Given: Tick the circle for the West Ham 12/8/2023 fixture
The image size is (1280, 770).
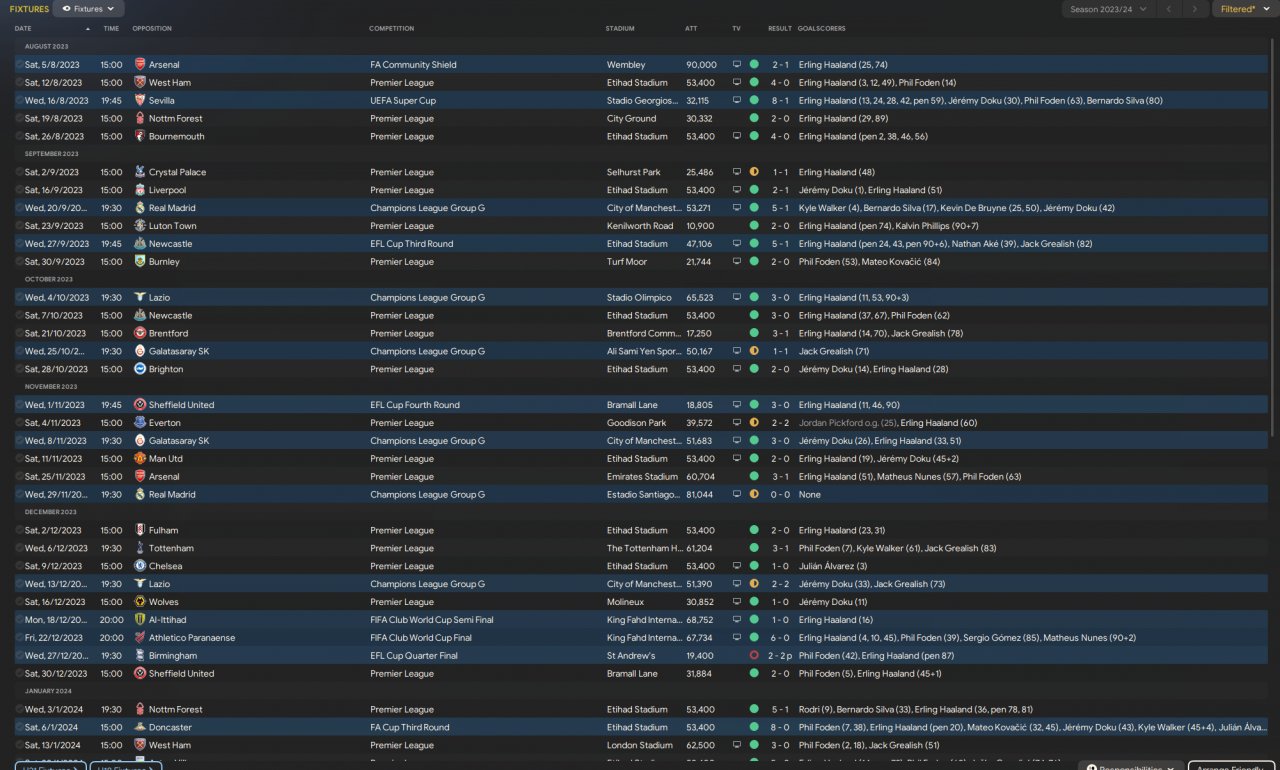Looking at the screenshot, I should [19, 83].
